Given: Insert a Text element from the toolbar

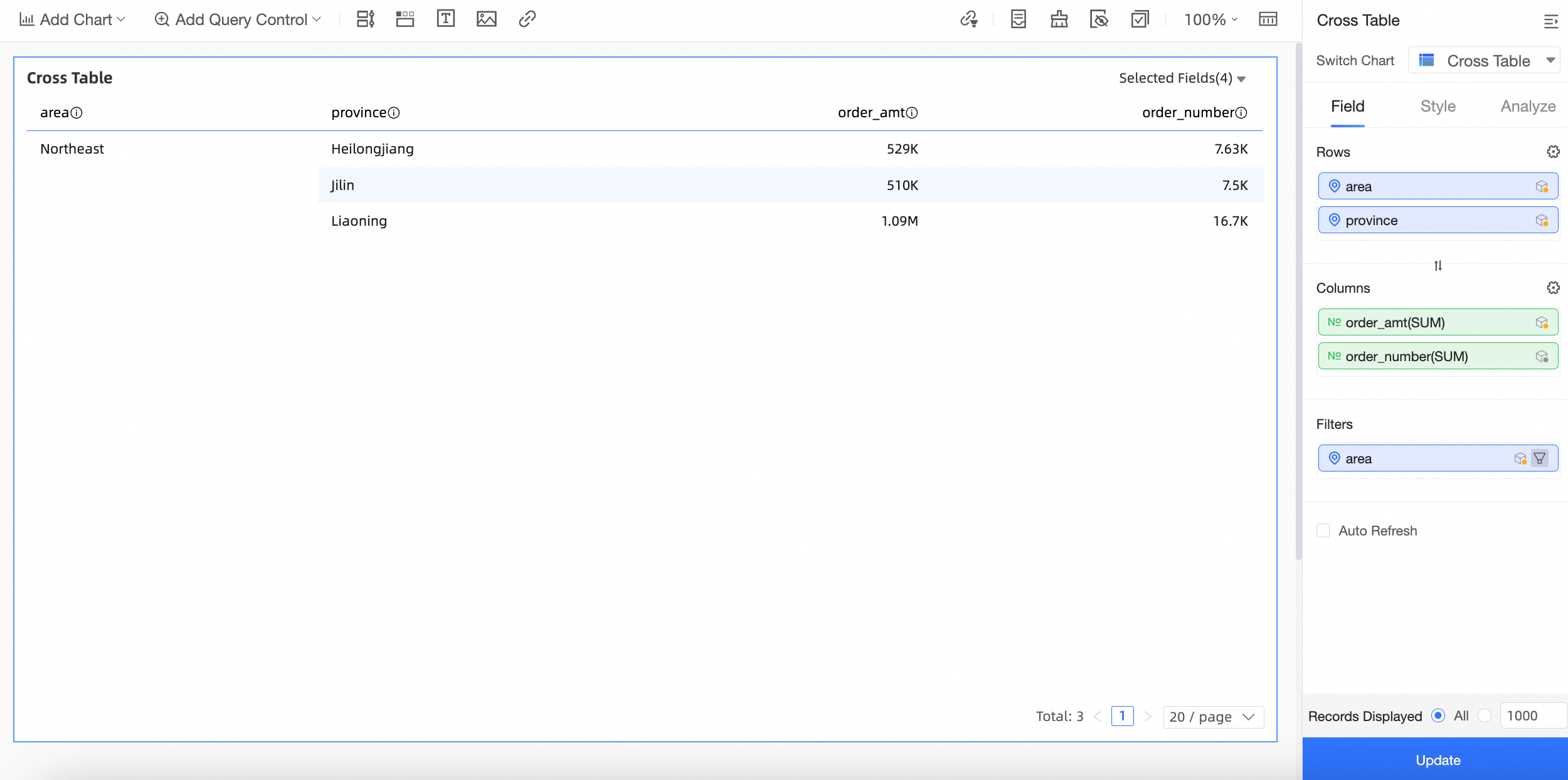Looking at the screenshot, I should [445, 19].
